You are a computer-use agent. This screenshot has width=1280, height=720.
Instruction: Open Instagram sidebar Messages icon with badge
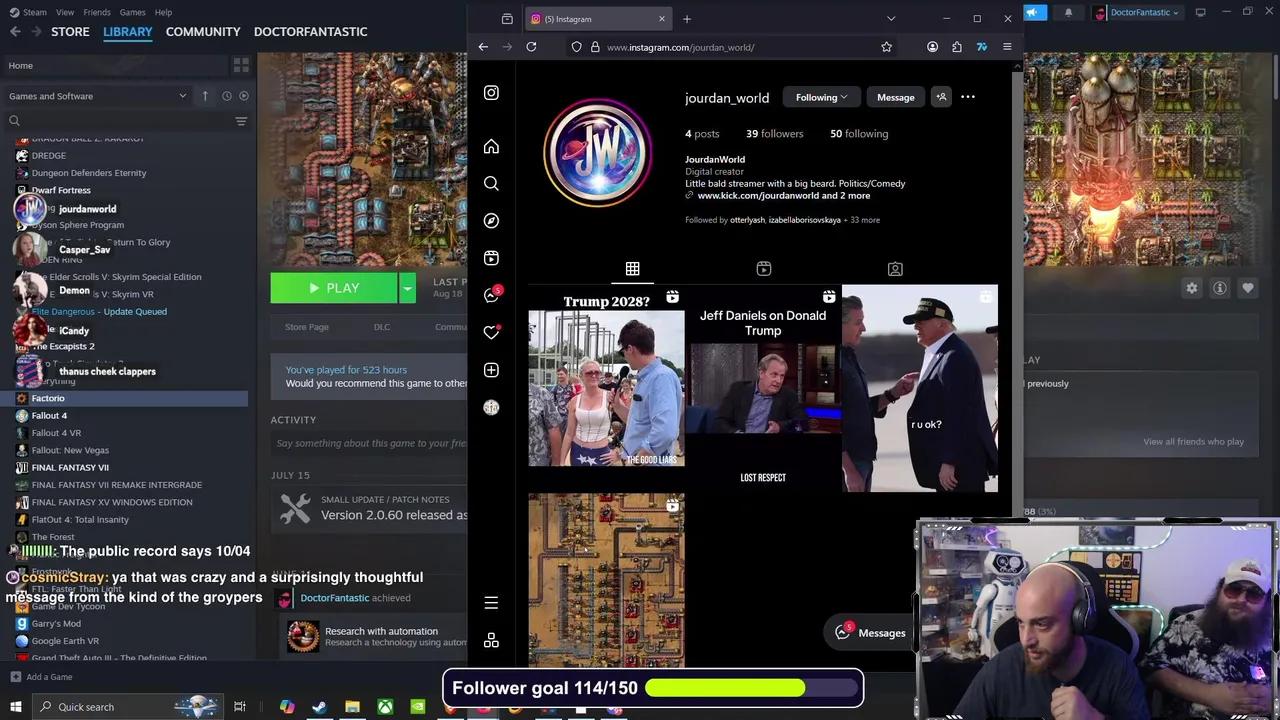click(492, 295)
